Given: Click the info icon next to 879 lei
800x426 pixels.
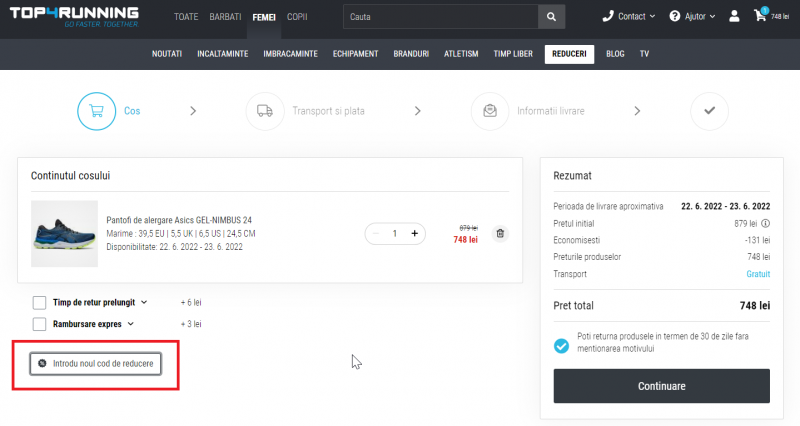Looking at the screenshot, I should coord(765,223).
